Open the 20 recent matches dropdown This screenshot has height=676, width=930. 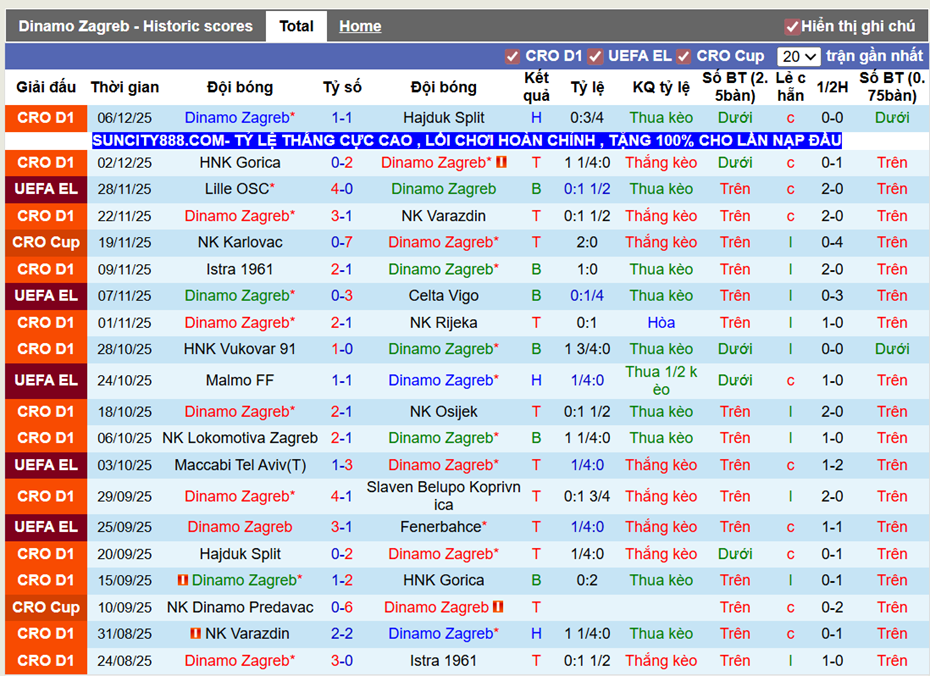pyautogui.click(x=798, y=56)
